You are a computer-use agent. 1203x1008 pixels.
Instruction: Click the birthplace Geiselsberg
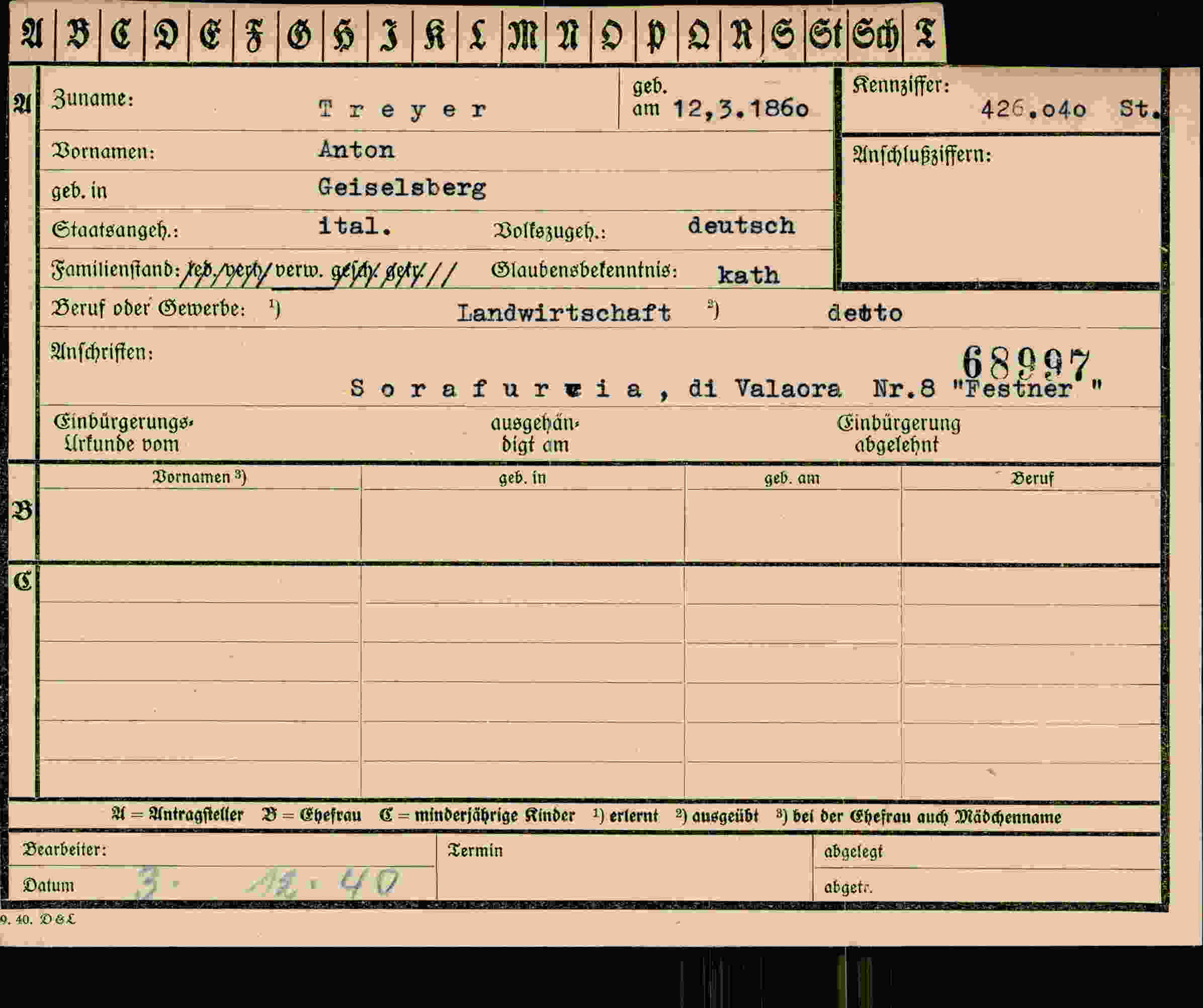[402, 188]
